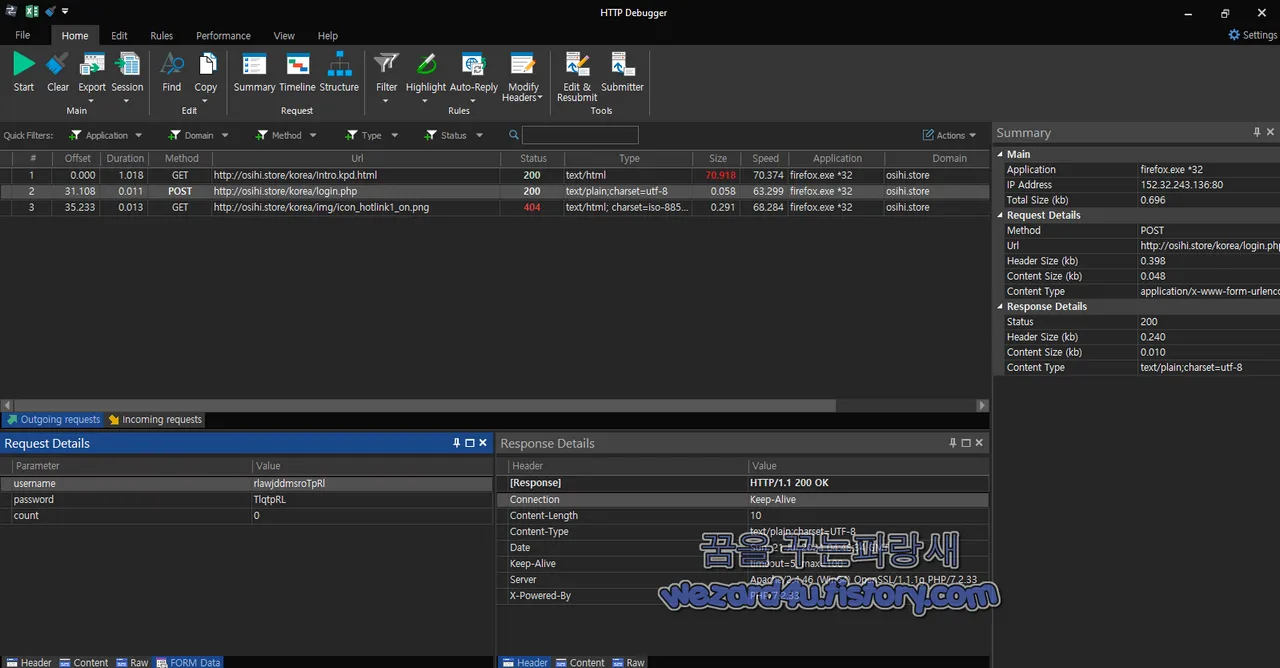Open the Auto-Reply rules tool

coord(473,77)
